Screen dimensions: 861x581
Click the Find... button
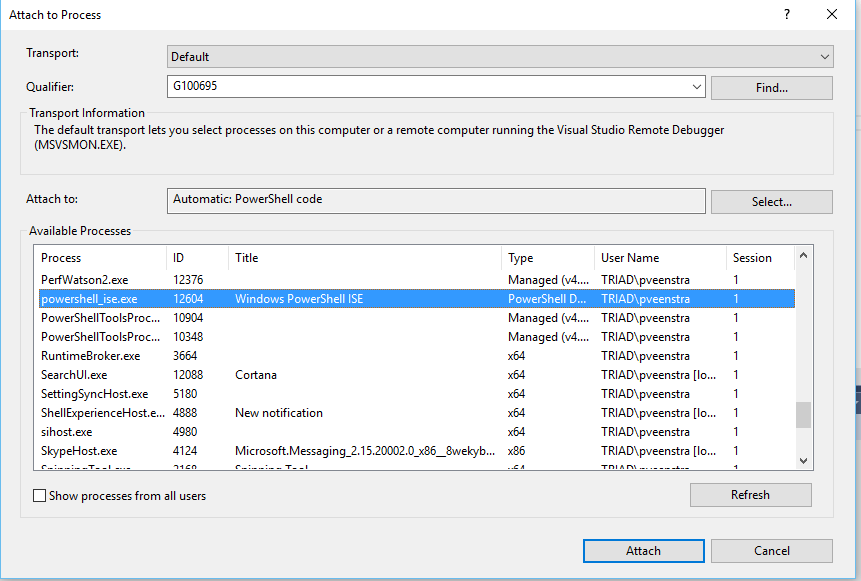[x=771, y=88]
